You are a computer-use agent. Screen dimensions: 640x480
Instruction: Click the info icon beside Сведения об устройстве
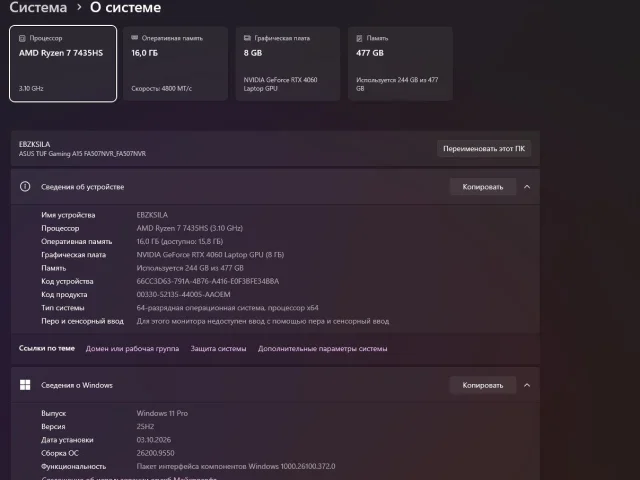25,187
